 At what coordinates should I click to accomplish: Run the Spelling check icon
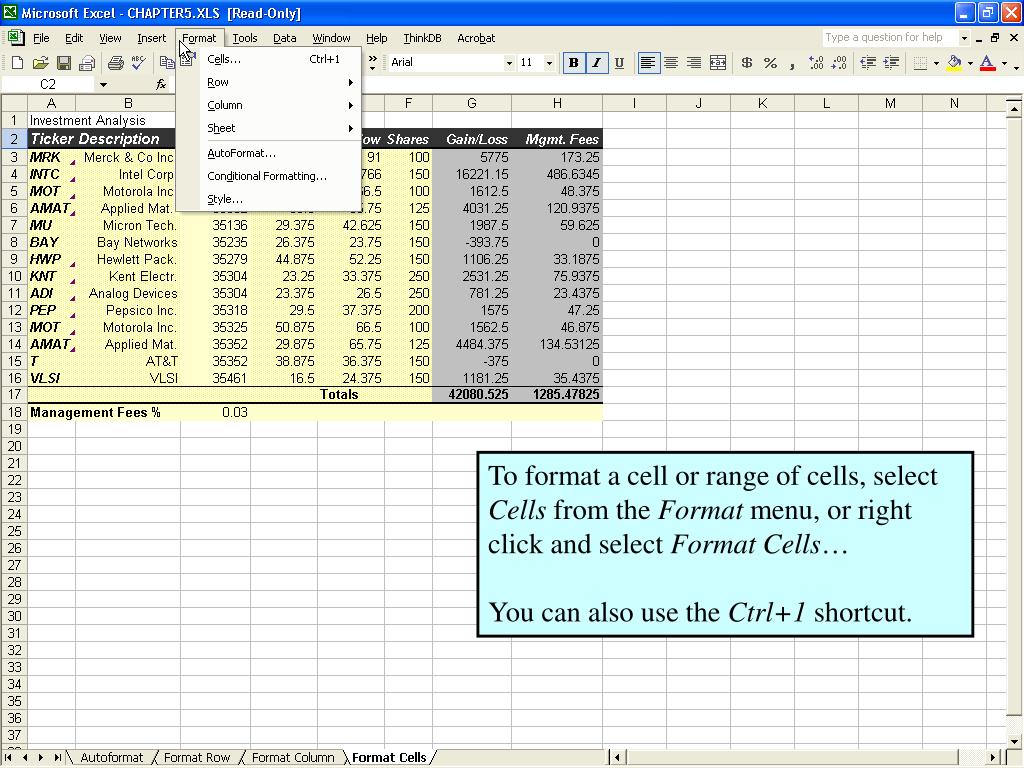coord(138,63)
